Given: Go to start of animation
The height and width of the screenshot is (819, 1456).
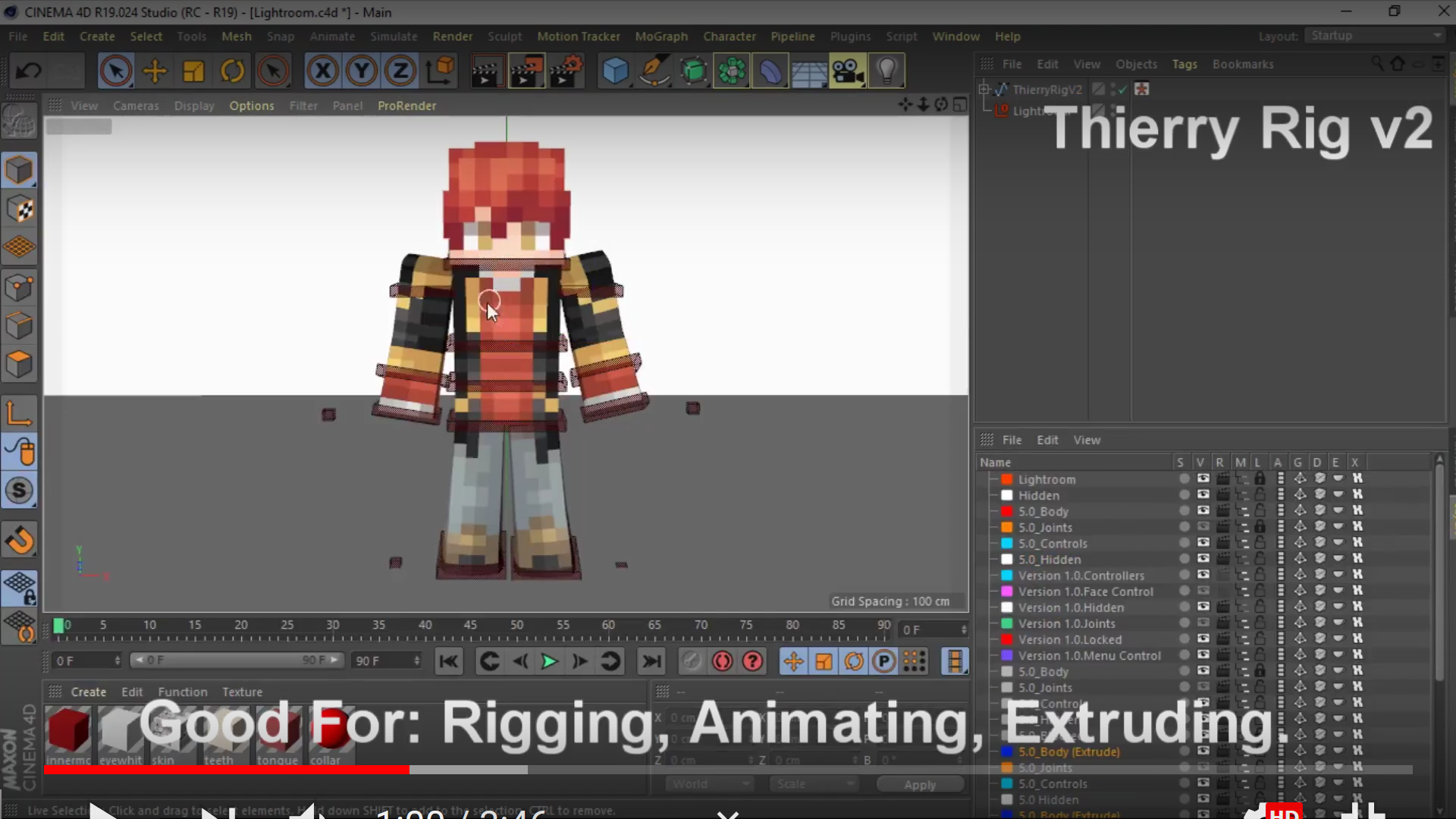Looking at the screenshot, I should tap(449, 661).
